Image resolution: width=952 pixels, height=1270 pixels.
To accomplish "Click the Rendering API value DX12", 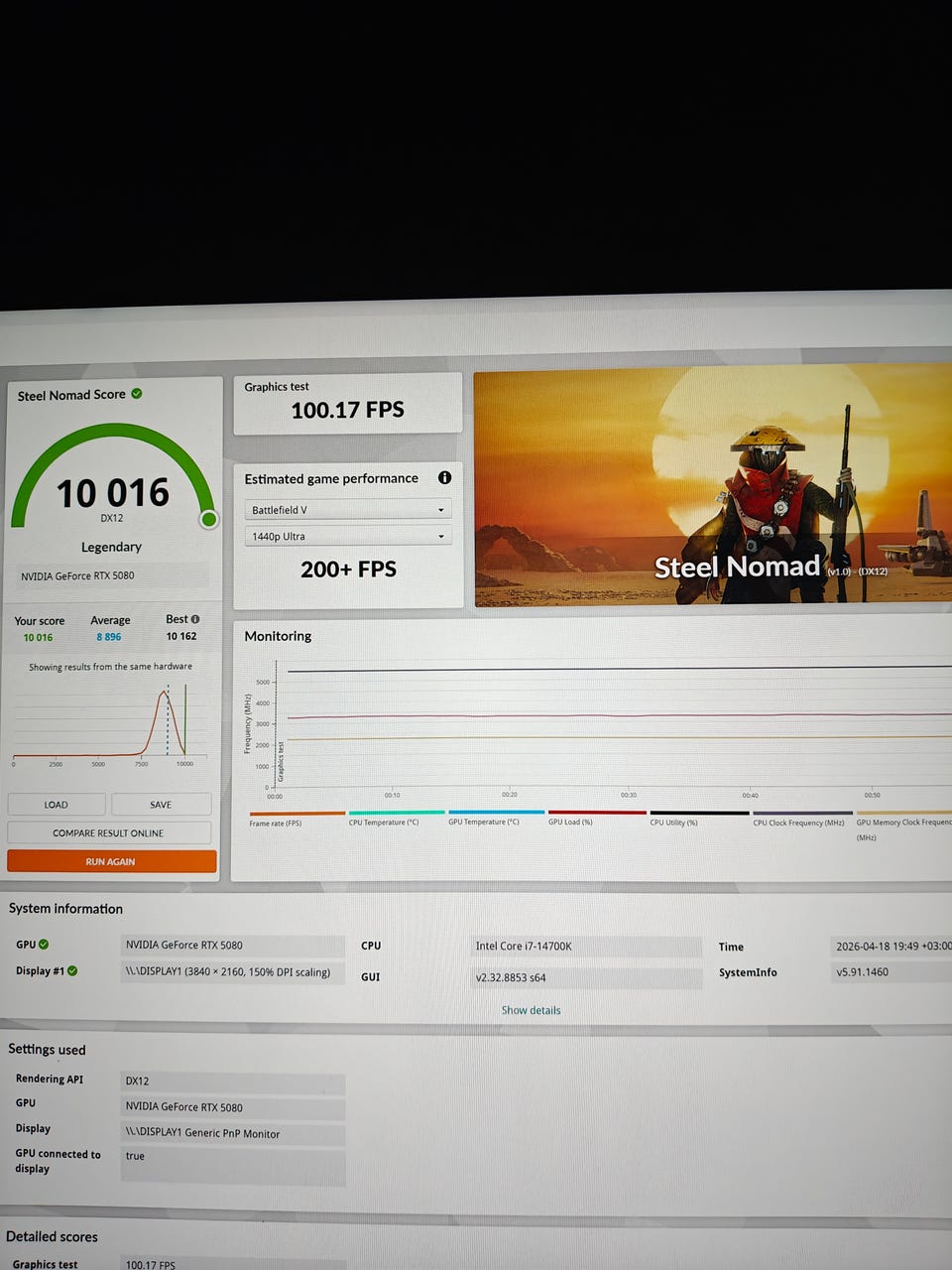I will pos(232,1080).
